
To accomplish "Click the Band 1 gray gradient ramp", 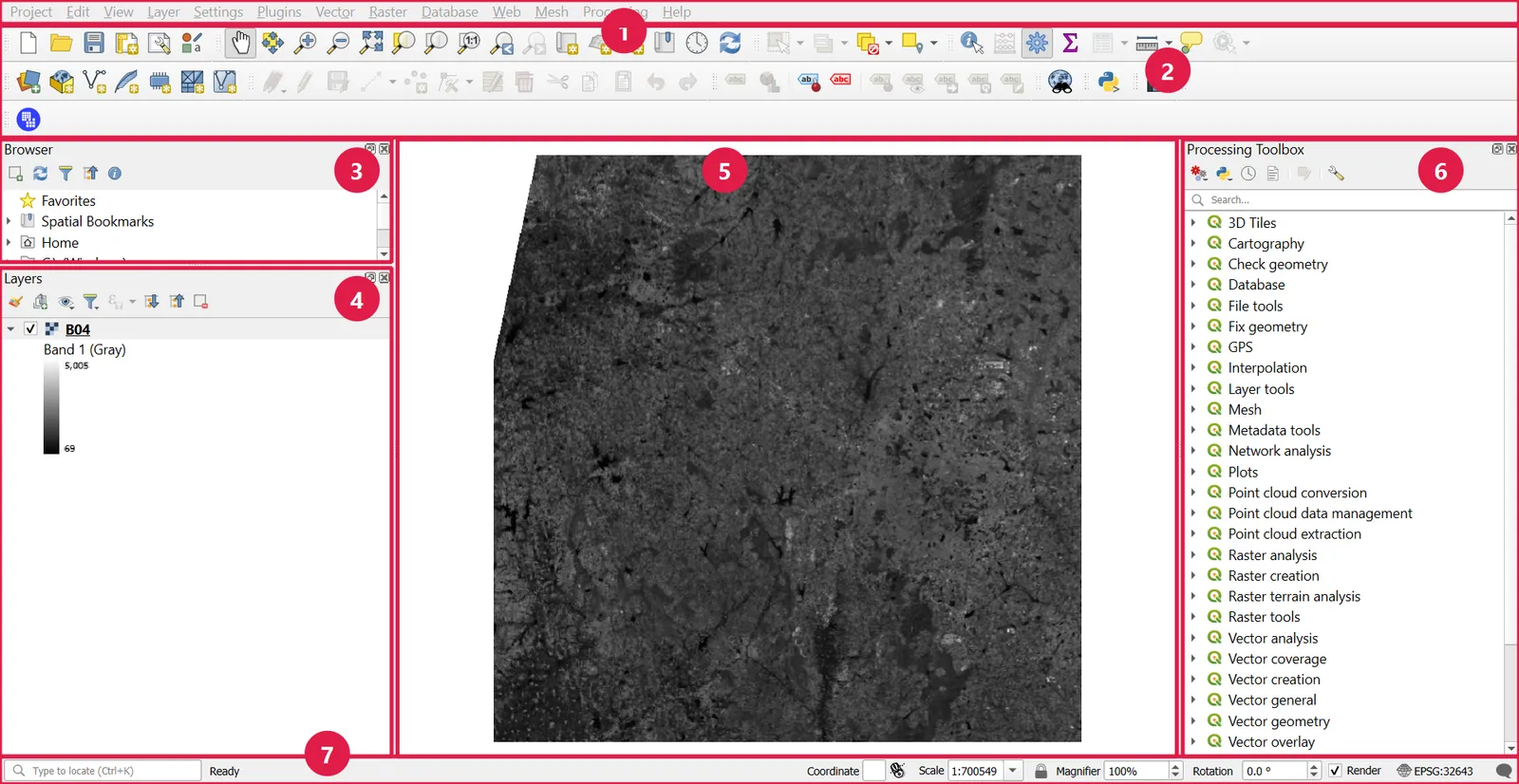I will pos(51,408).
